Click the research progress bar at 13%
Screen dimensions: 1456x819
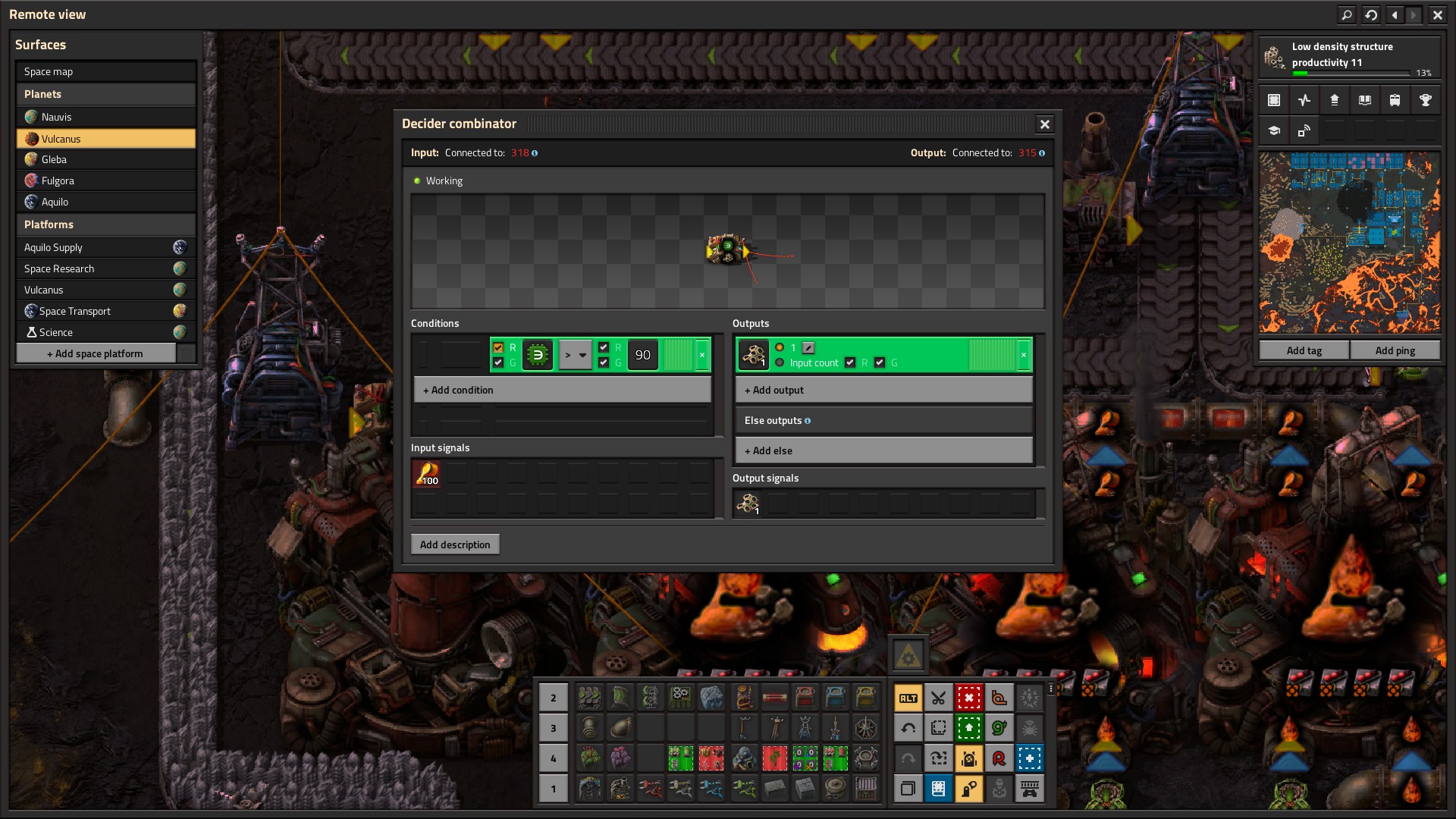[1351, 74]
